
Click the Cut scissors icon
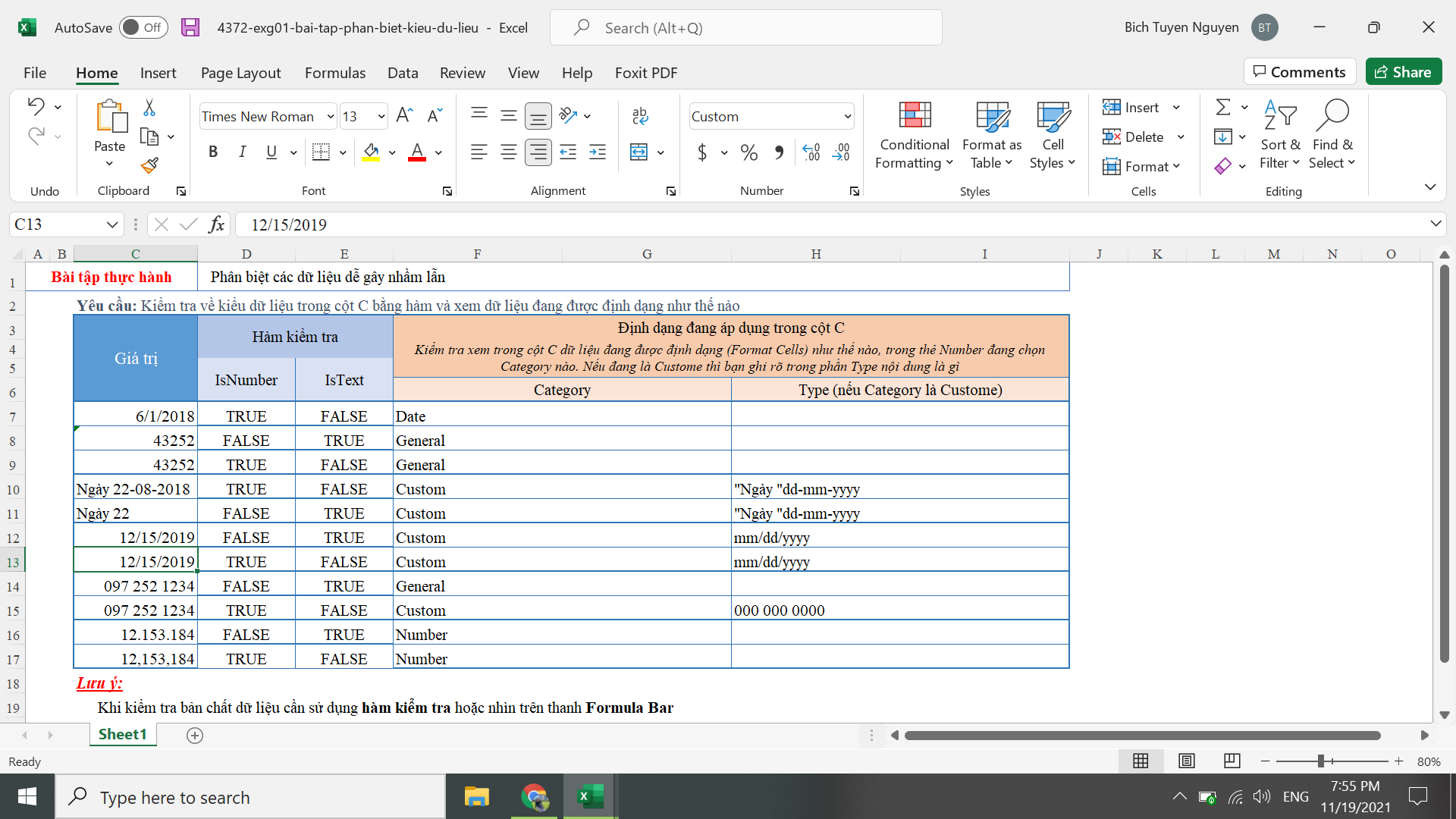point(149,108)
